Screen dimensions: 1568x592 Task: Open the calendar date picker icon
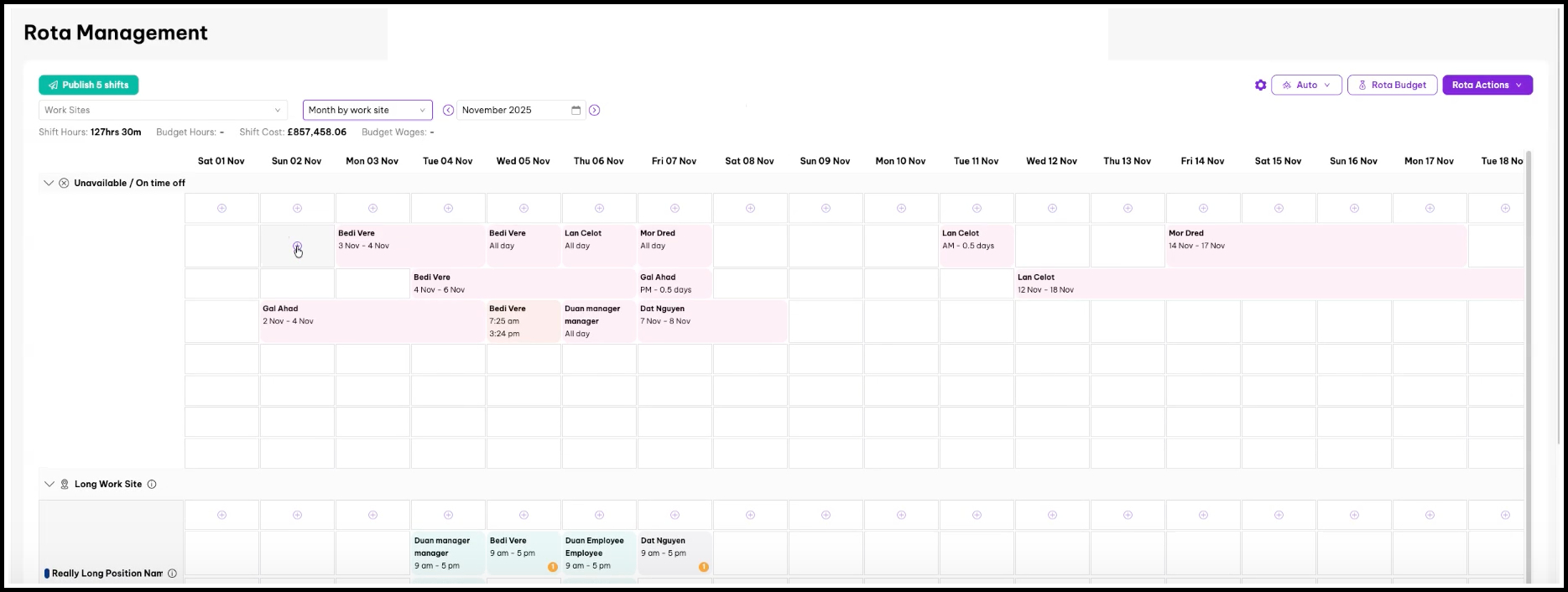coord(576,110)
